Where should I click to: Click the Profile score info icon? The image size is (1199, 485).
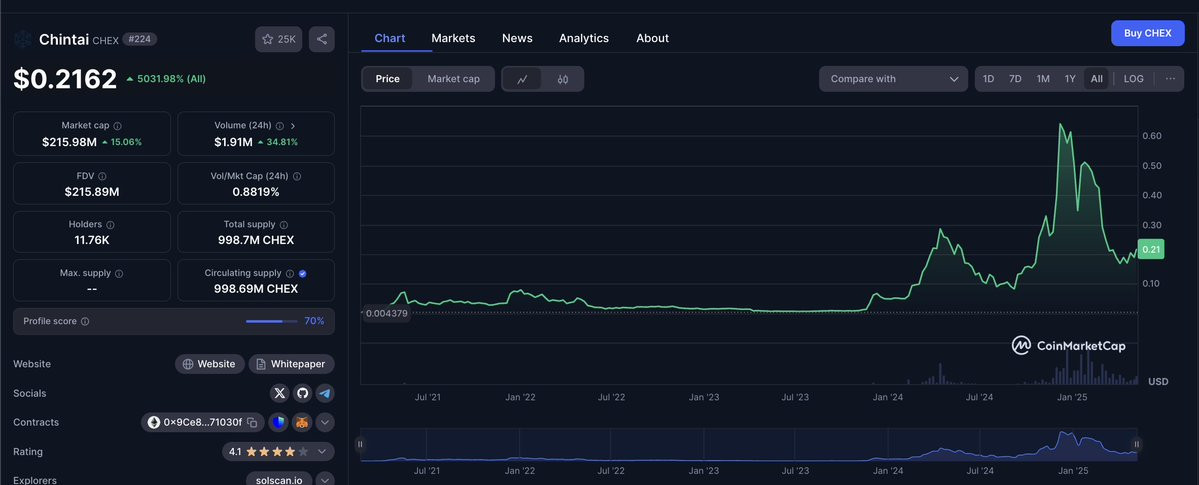tap(85, 321)
